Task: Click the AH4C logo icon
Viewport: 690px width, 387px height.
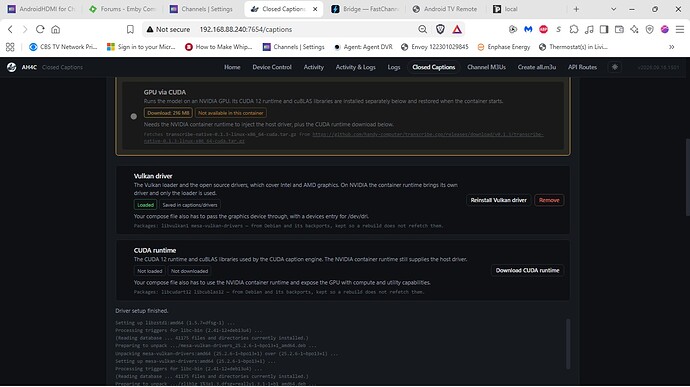Action: pos(11,67)
